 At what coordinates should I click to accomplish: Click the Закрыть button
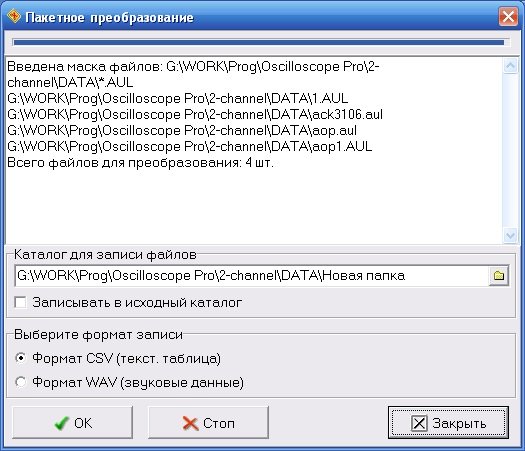[x=448, y=423]
